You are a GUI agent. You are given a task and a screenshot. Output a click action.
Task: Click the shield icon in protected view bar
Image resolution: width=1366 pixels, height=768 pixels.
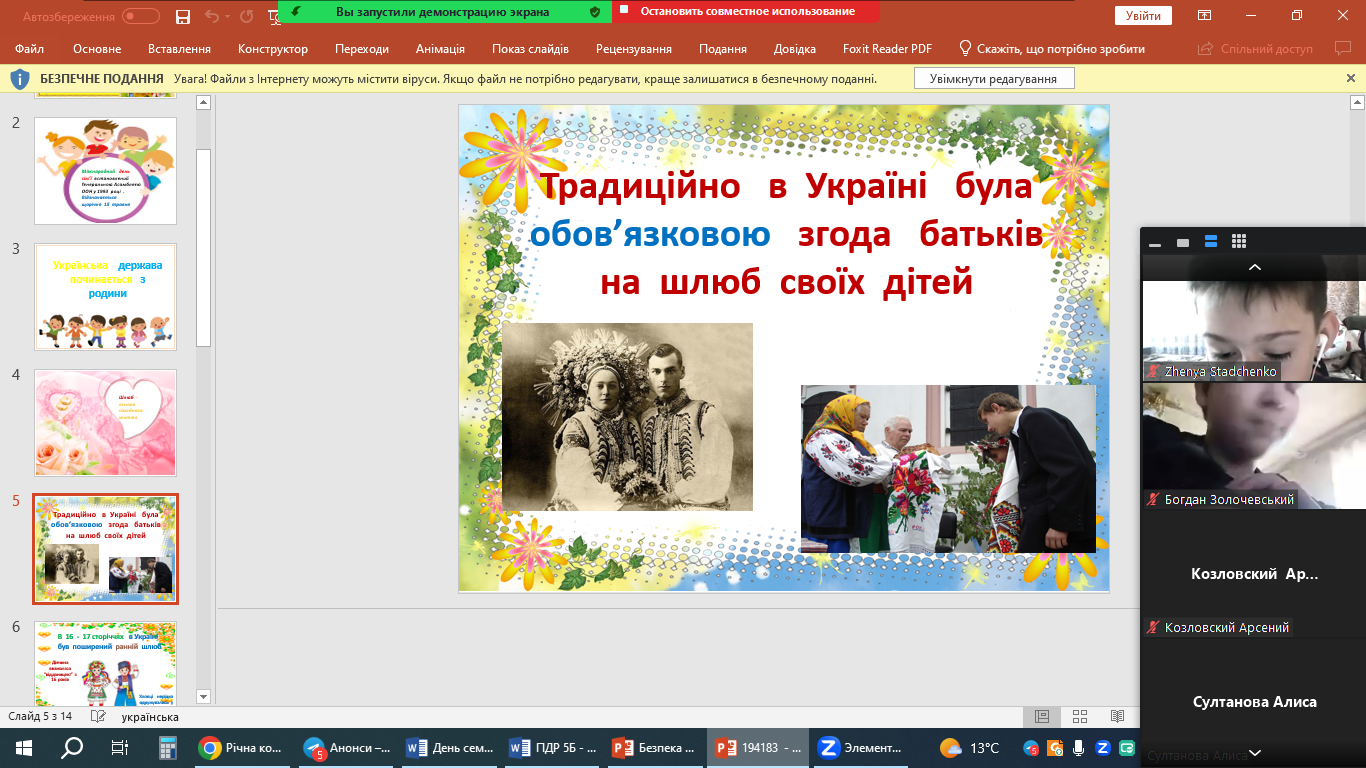[20, 78]
